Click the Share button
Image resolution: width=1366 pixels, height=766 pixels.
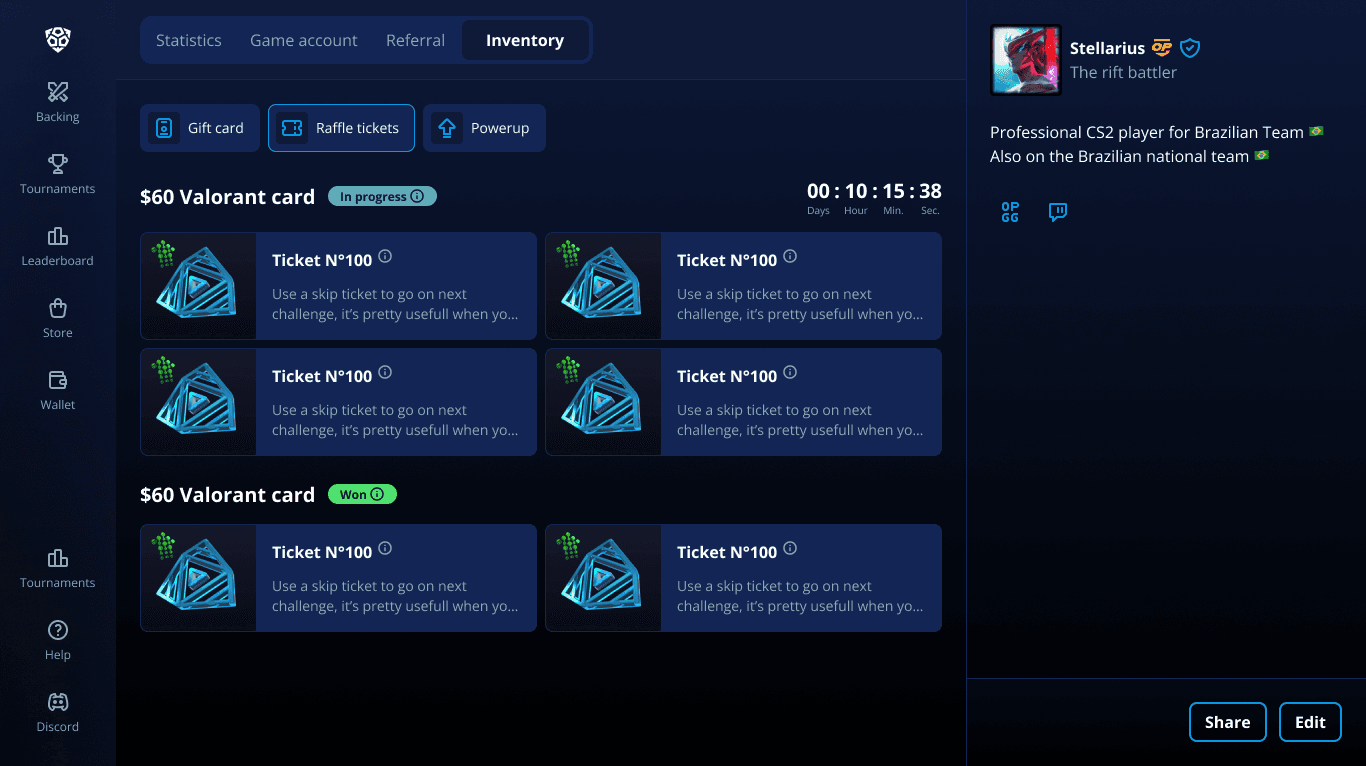[x=1228, y=722]
